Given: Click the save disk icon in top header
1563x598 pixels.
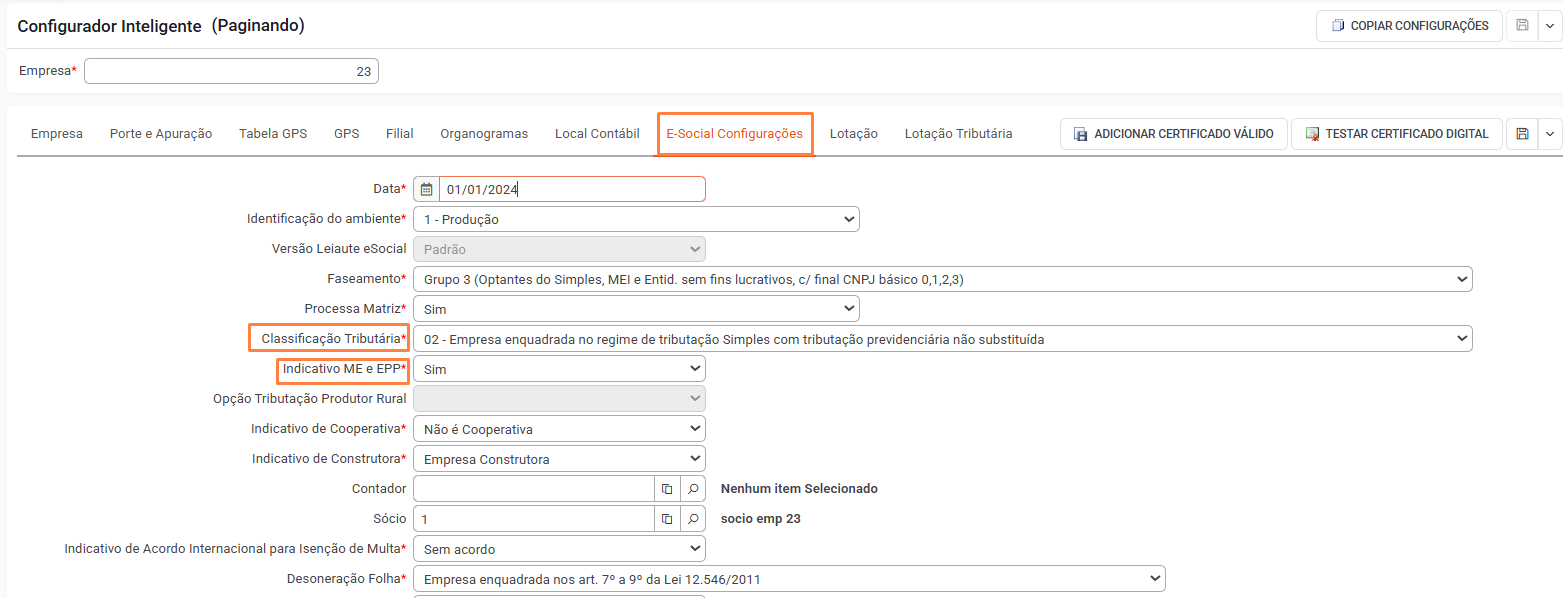Looking at the screenshot, I should click(x=1522, y=26).
